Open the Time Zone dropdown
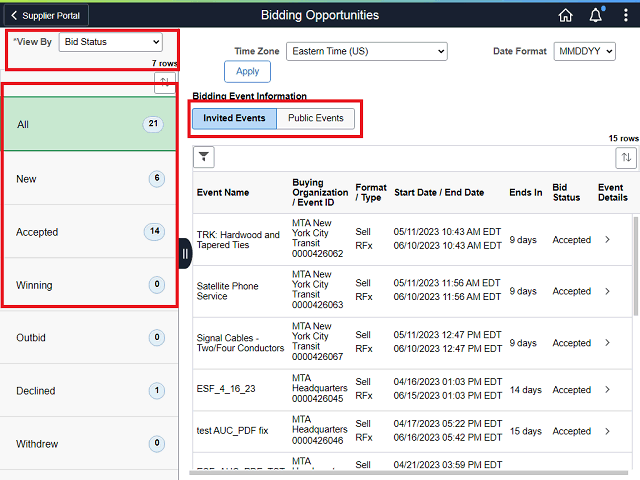 pyautogui.click(x=367, y=51)
